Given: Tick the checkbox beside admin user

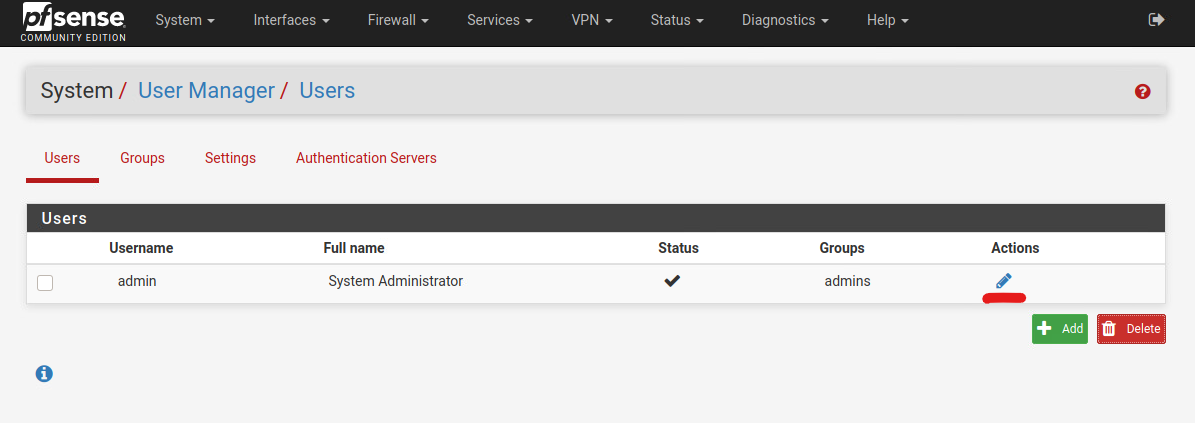Looking at the screenshot, I should pyautogui.click(x=45, y=283).
